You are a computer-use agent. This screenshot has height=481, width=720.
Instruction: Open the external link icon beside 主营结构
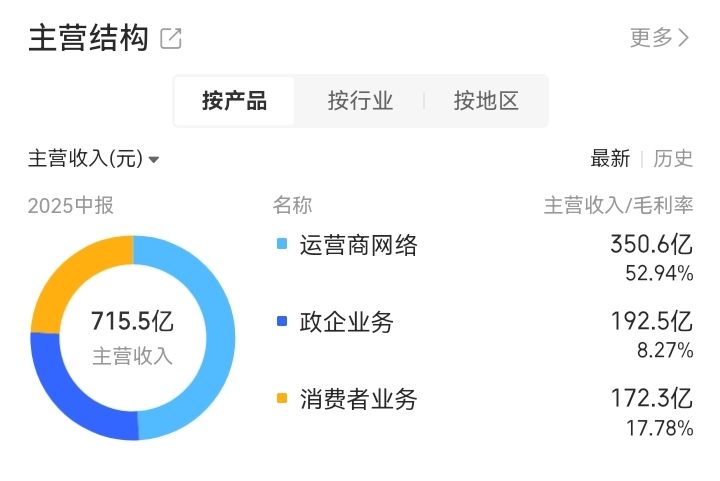click(171, 39)
